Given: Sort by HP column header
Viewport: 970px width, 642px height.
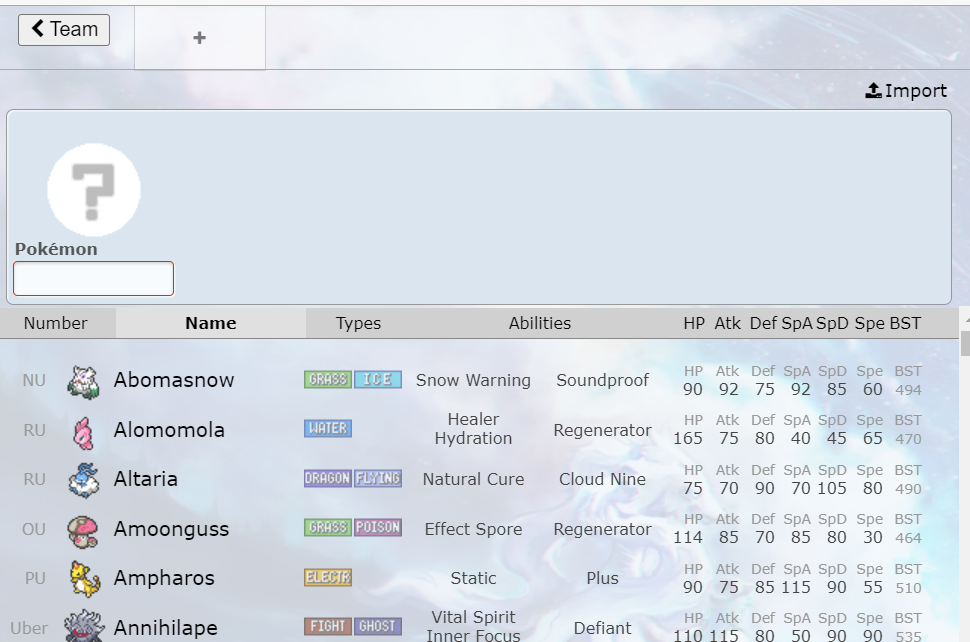Looking at the screenshot, I should tap(694, 323).
